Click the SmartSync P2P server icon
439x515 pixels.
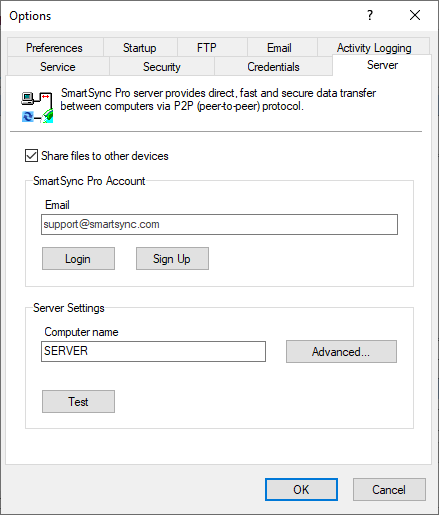tap(37, 107)
